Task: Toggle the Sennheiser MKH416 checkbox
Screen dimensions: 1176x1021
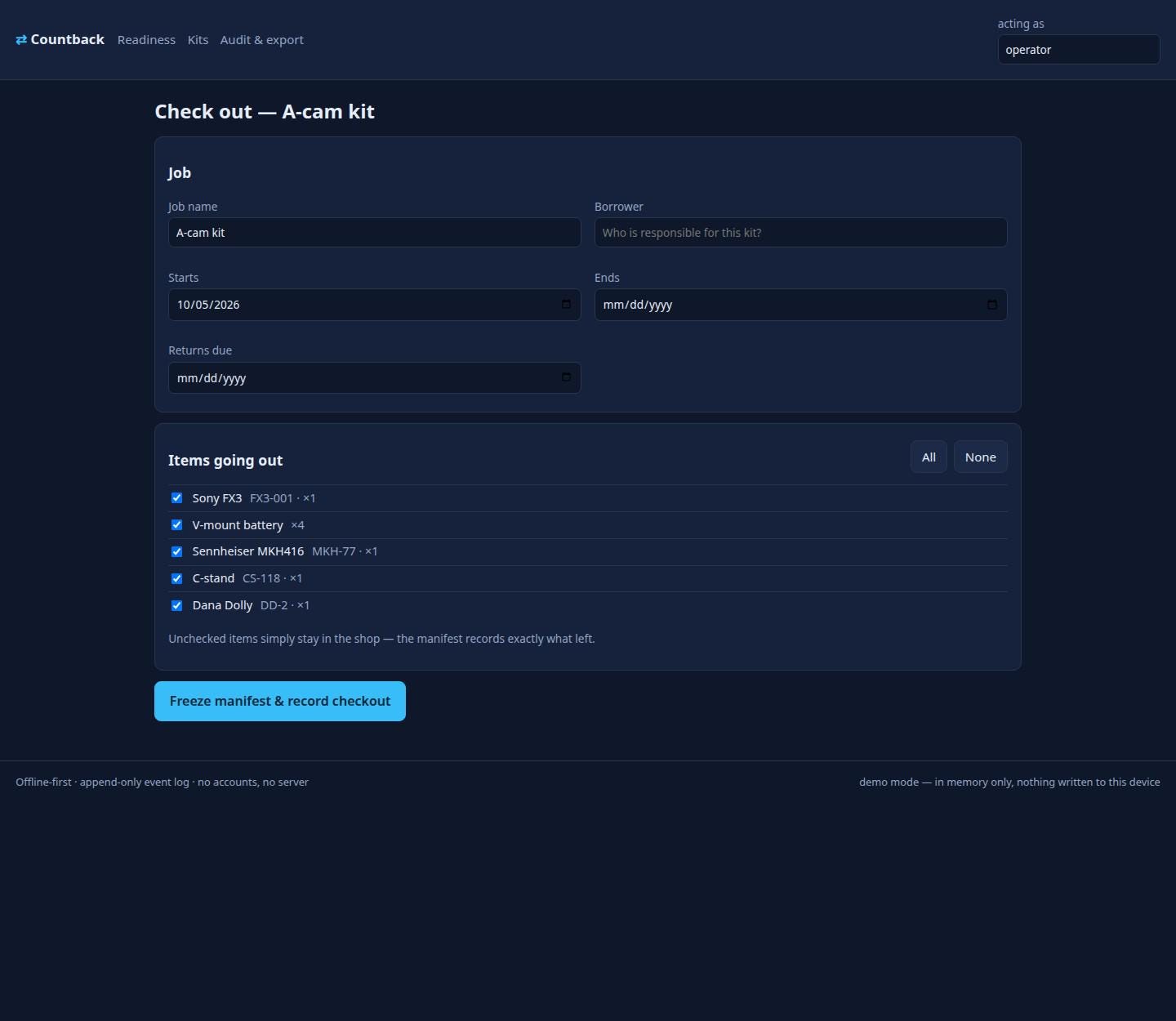Action: (x=176, y=552)
